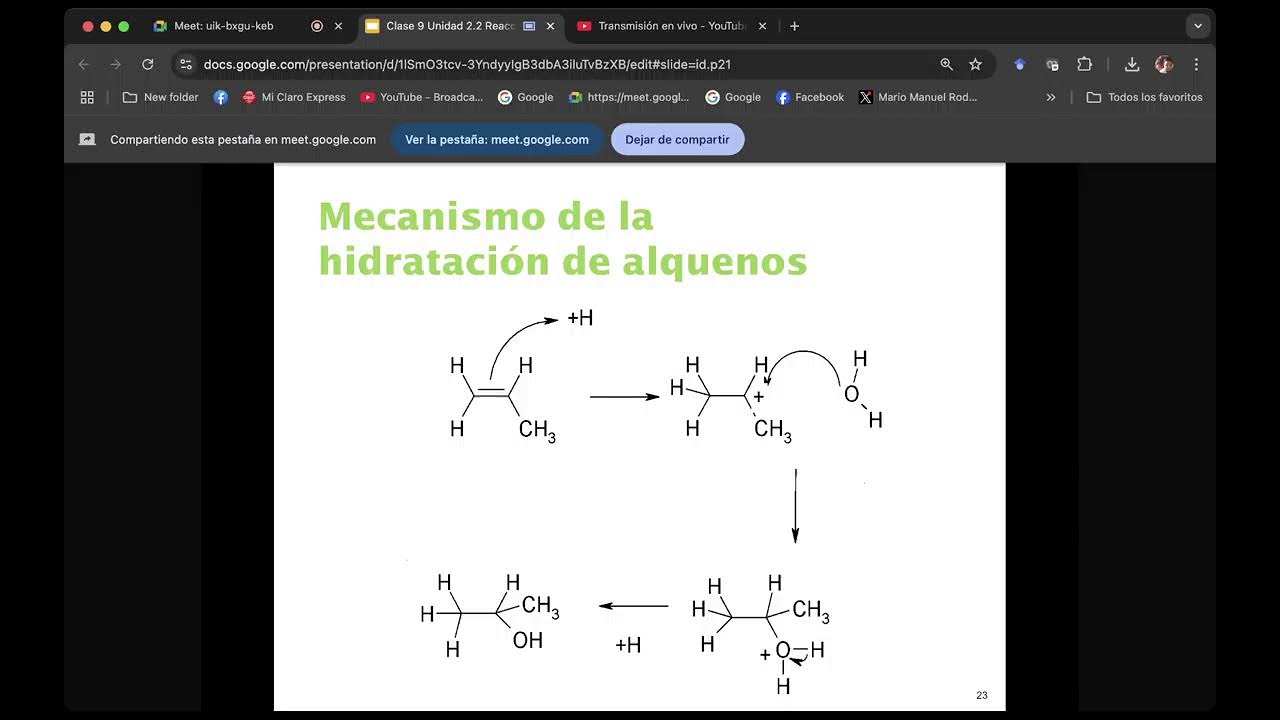Image resolution: width=1280 pixels, height=720 pixels.
Task: Expand the tab search dropdown
Action: coord(1198,26)
